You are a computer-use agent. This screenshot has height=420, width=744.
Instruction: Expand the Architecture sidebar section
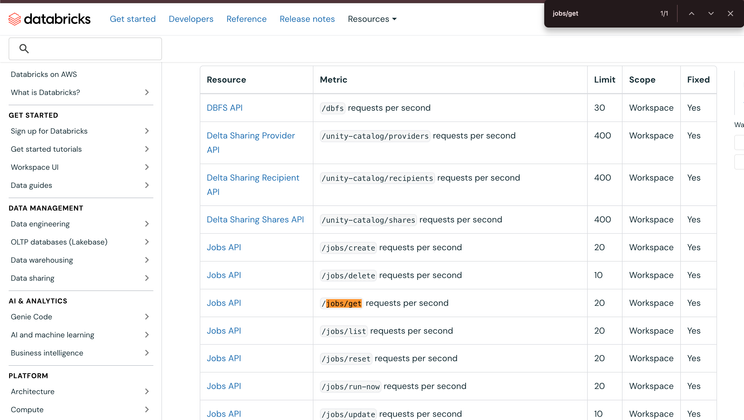tap(147, 392)
